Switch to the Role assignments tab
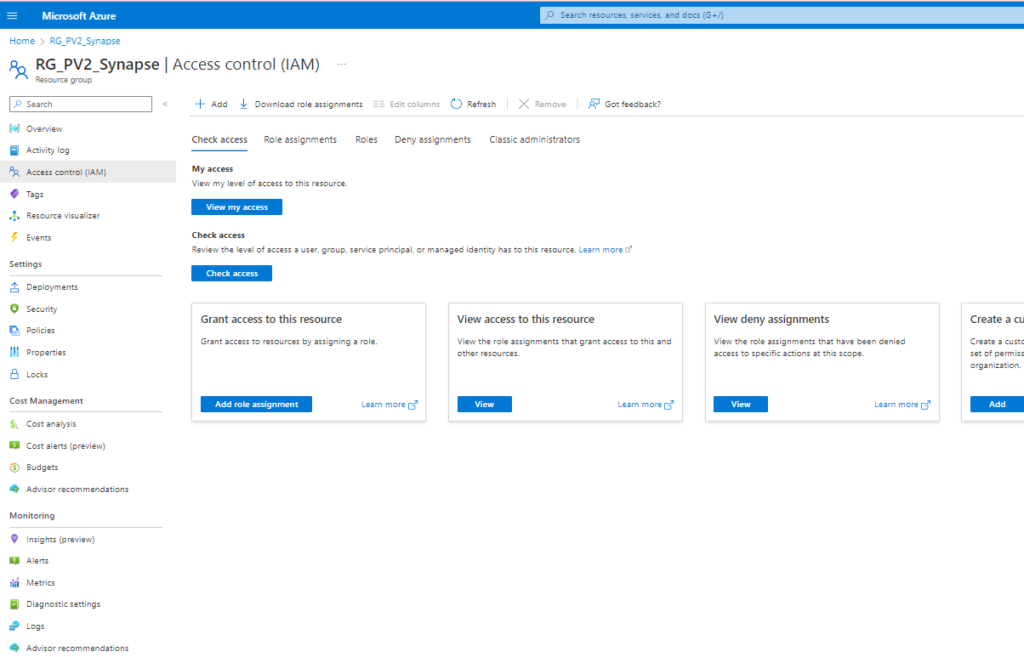 pyautogui.click(x=300, y=140)
